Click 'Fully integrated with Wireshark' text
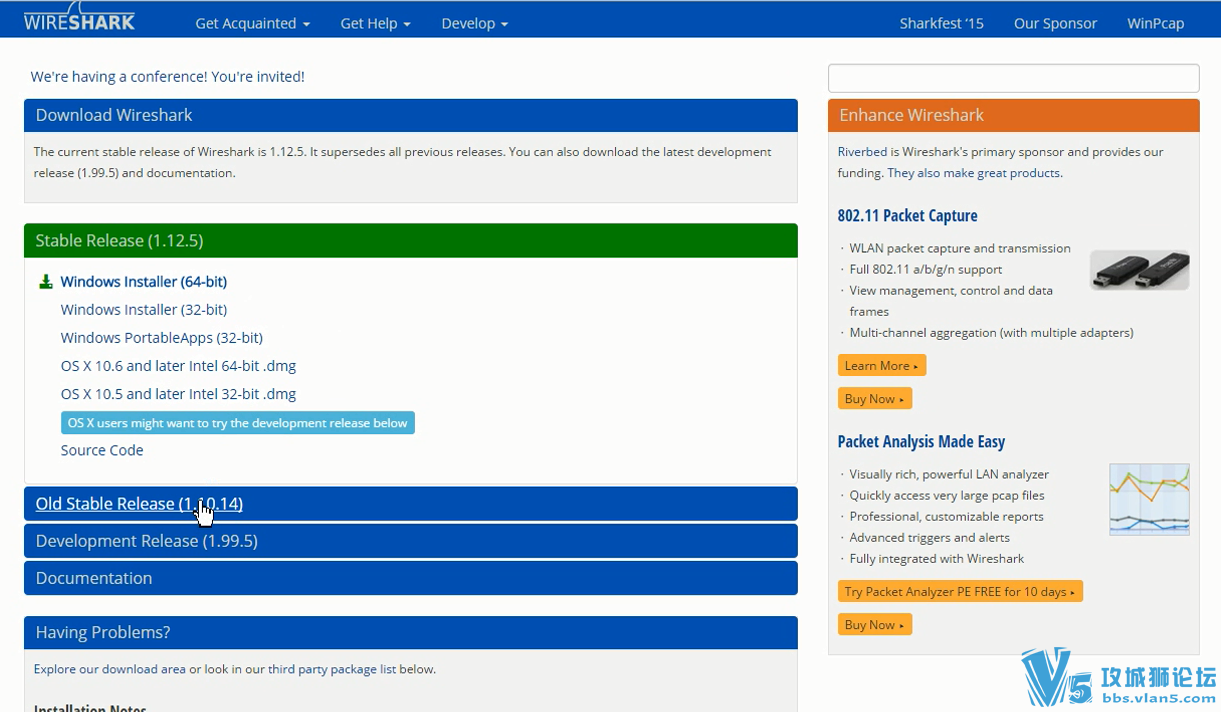This screenshot has width=1221, height=712. 937,559
